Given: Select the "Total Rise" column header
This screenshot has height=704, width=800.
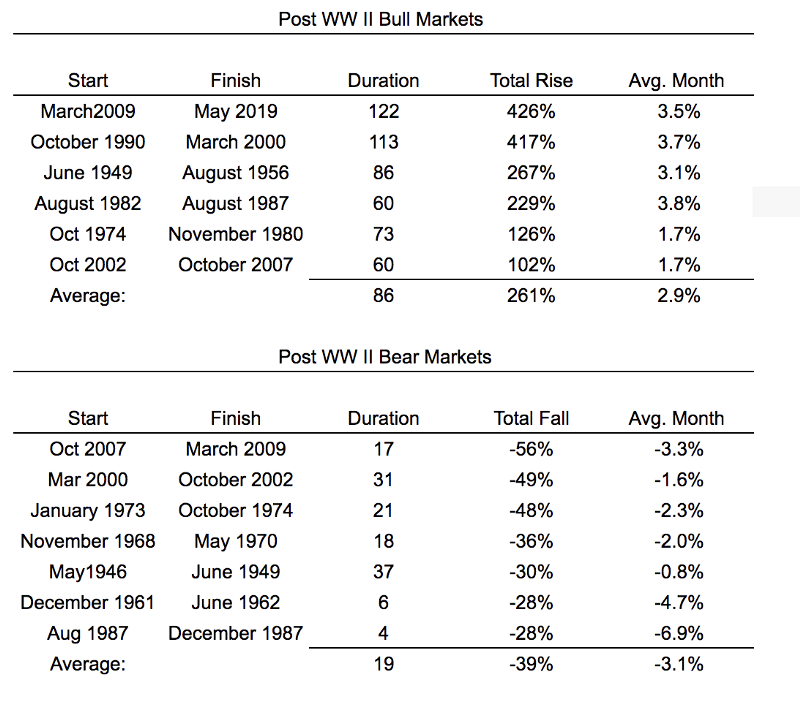Looking at the screenshot, I should pos(531,80).
